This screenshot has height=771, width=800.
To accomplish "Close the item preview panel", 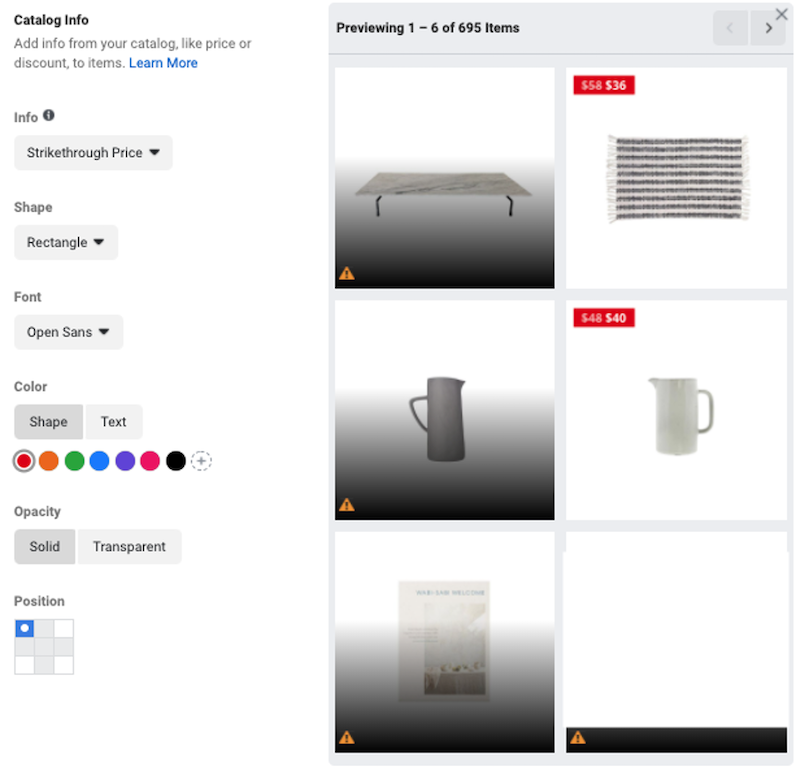I will point(784,14).
